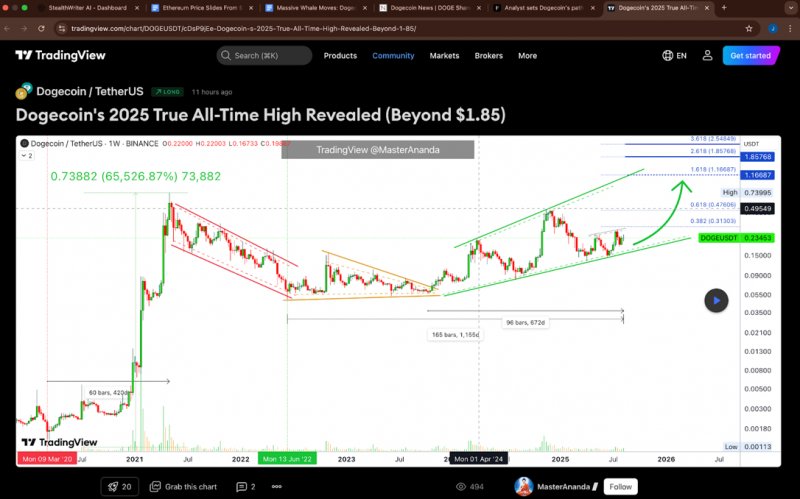Viewport: 800px width, 499px height.
Task: Click the 11 hours ago timestamp
Action: pos(212,92)
